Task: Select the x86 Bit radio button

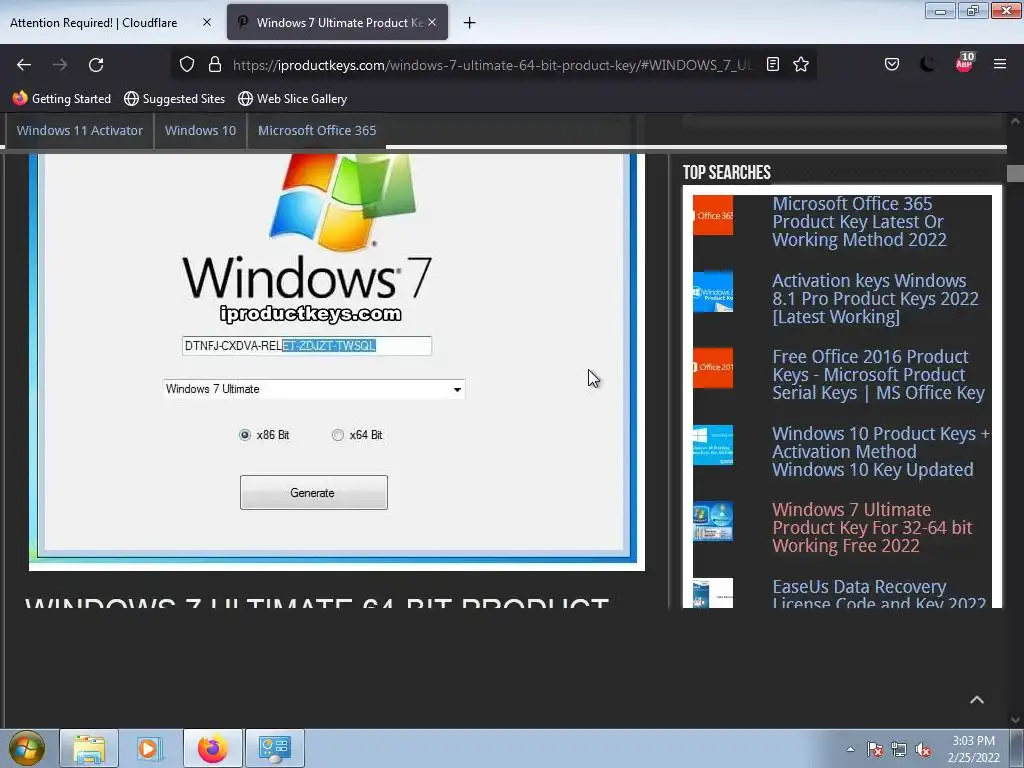Action: click(245, 435)
